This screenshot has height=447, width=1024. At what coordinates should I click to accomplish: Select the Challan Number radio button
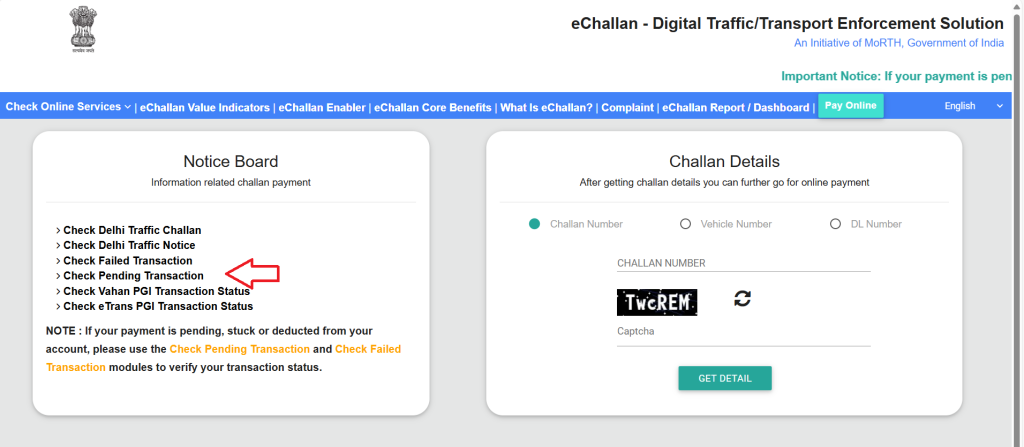535,224
